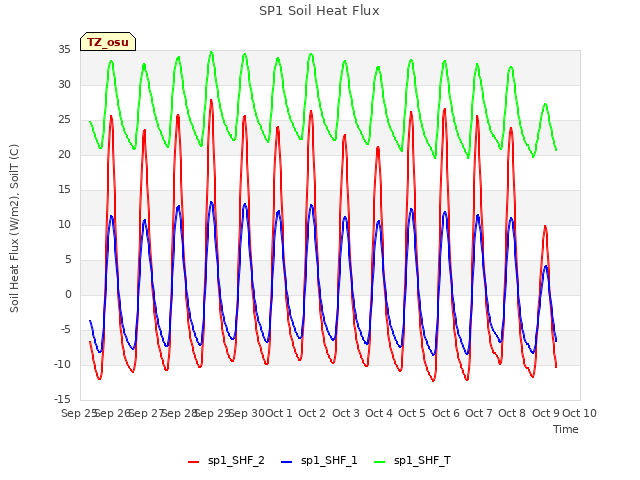This screenshot has height=480, width=640.
Task: Click the y-axis value 35
Action: click(x=64, y=50)
